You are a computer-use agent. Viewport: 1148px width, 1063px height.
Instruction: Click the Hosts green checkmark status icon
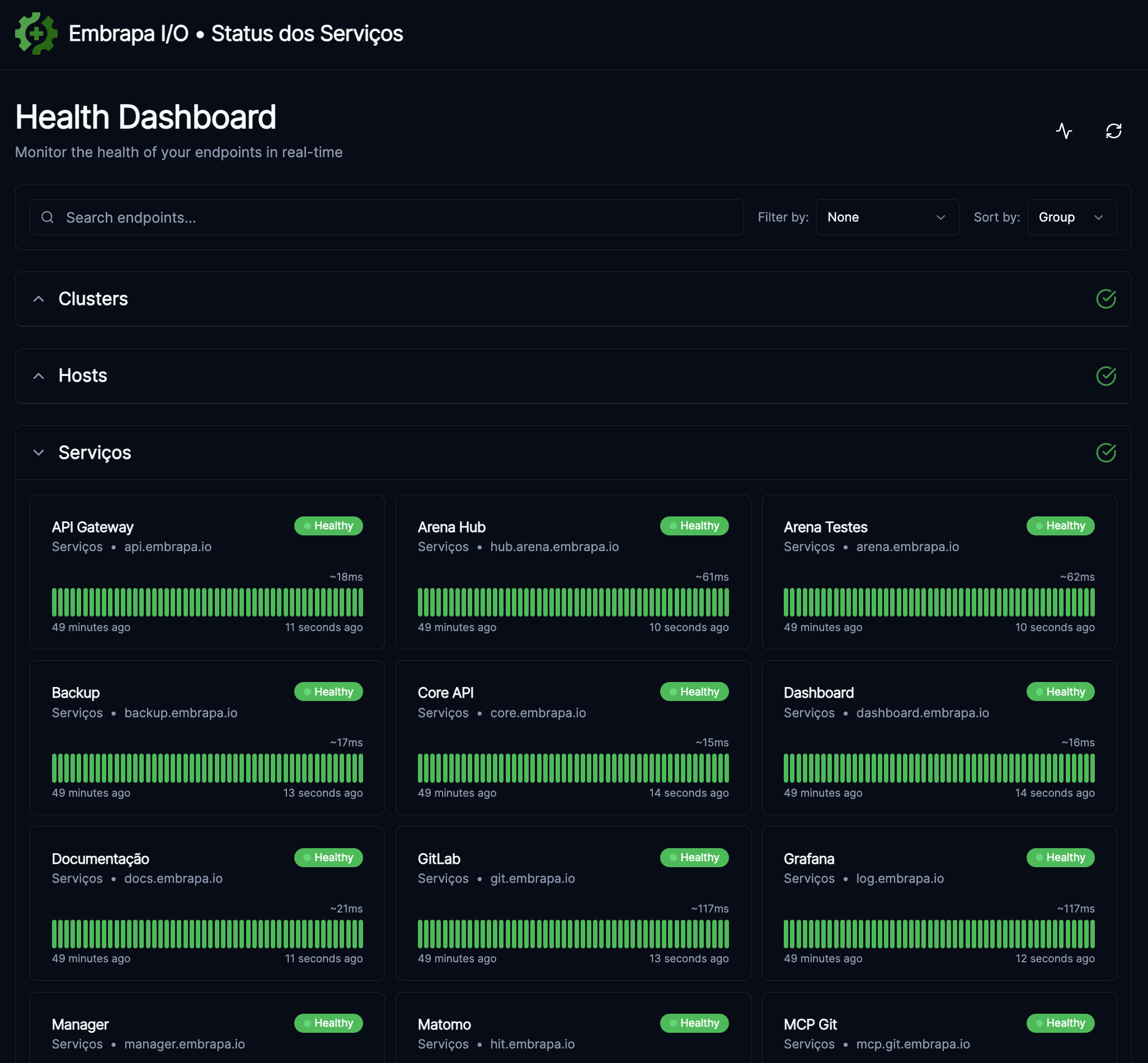[x=1105, y=376]
